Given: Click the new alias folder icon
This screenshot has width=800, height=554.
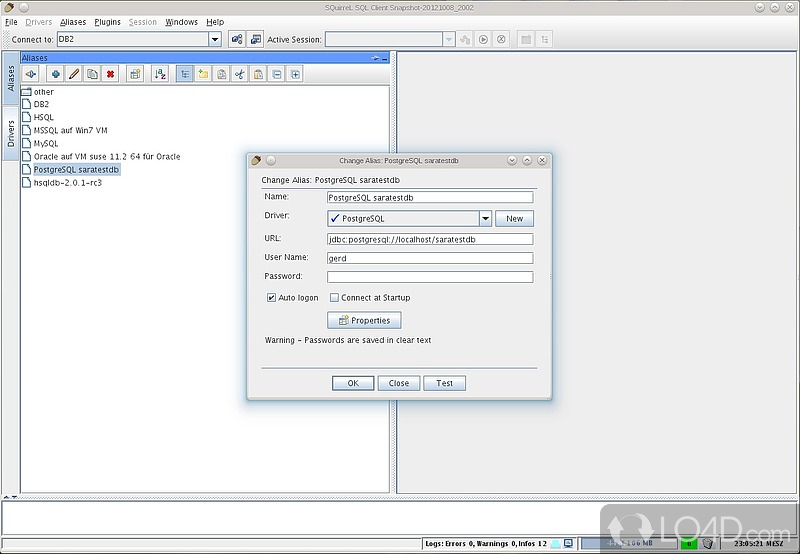Looking at the screenshot, I should 203,74.
